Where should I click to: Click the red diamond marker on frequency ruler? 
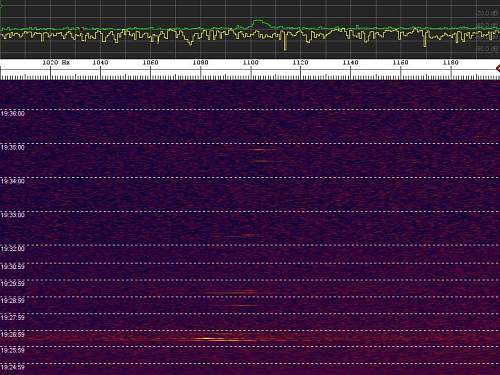tap(498, 68)
